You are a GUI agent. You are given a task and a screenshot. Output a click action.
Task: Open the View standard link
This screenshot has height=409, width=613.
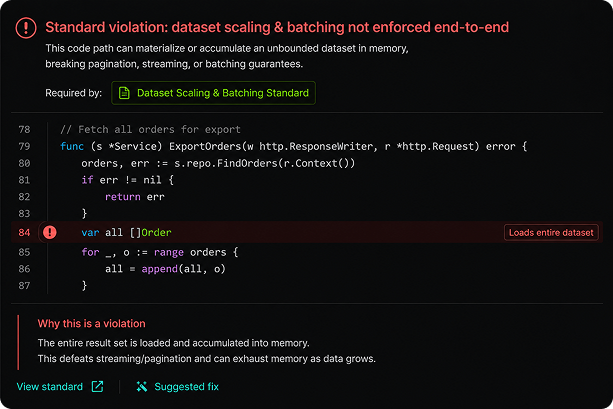point(50,386)
